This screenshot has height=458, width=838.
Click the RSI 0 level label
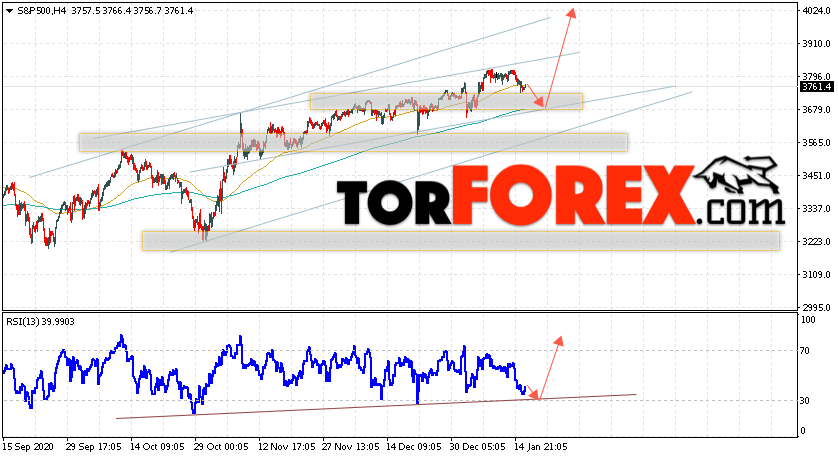[804, 431]
